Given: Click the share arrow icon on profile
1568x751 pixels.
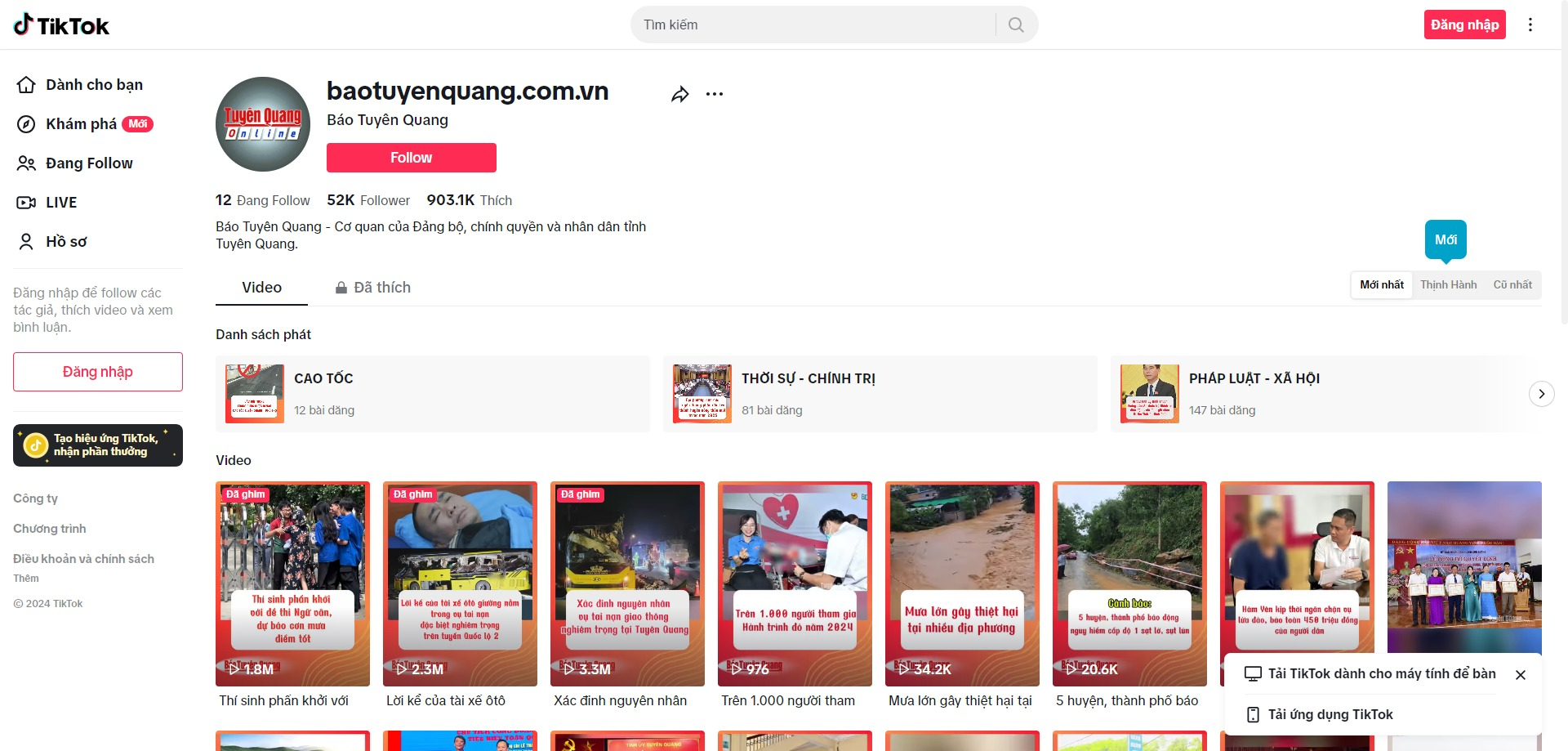Looking at the screenshot, I should point(679,94).
